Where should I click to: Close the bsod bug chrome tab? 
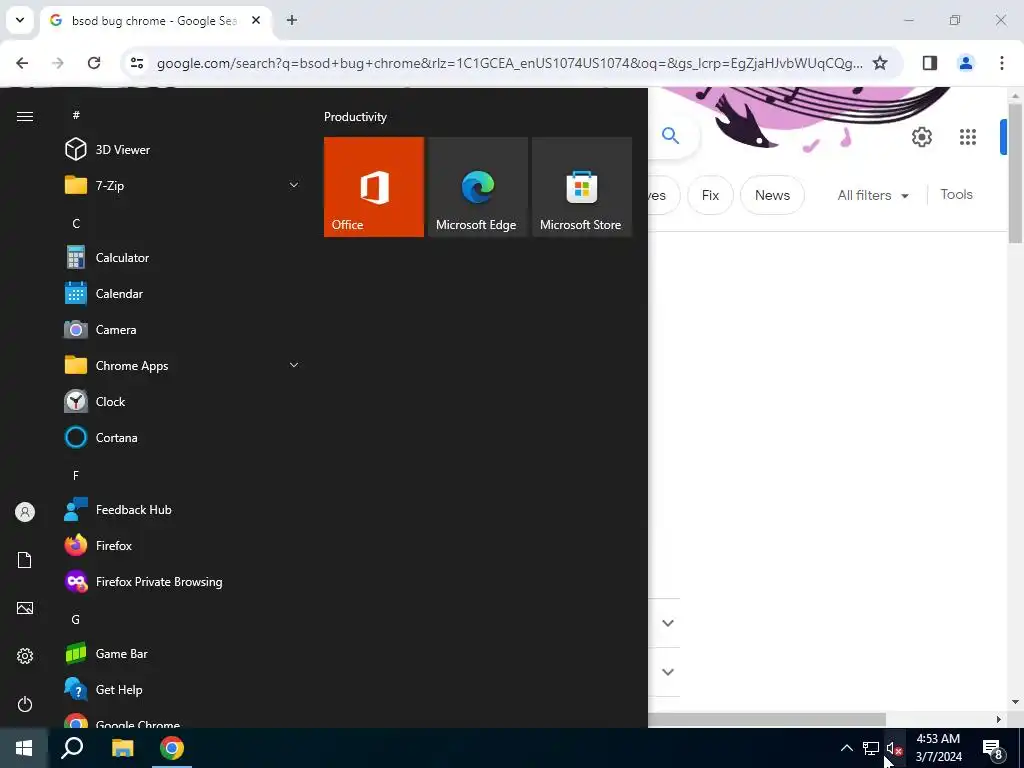256,20
